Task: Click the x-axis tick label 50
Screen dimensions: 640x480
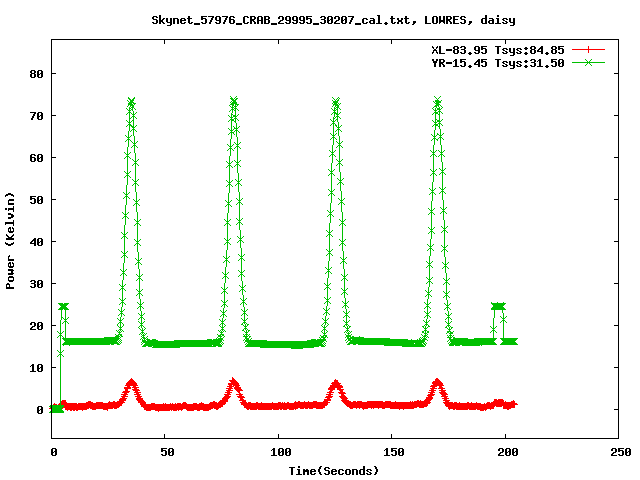Action: pyautogui.click(x=167, y=452)
